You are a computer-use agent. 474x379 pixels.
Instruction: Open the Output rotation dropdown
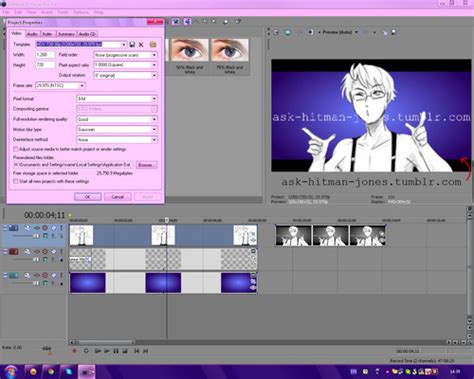tap(154, 75)
